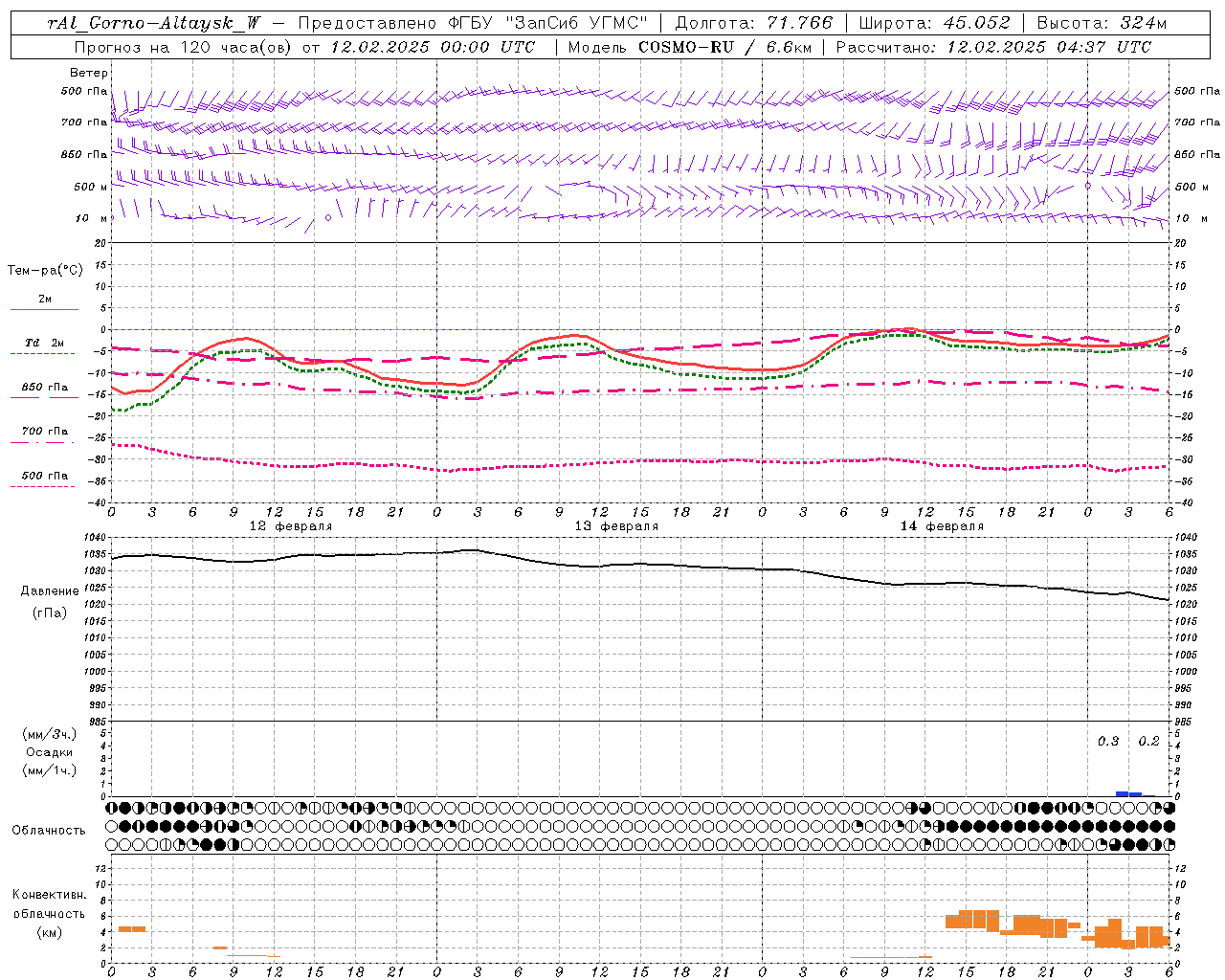This screenshot has height=980, width=1225.
Task: Click the 2м temperature legend entry
Action: point(45,300)
